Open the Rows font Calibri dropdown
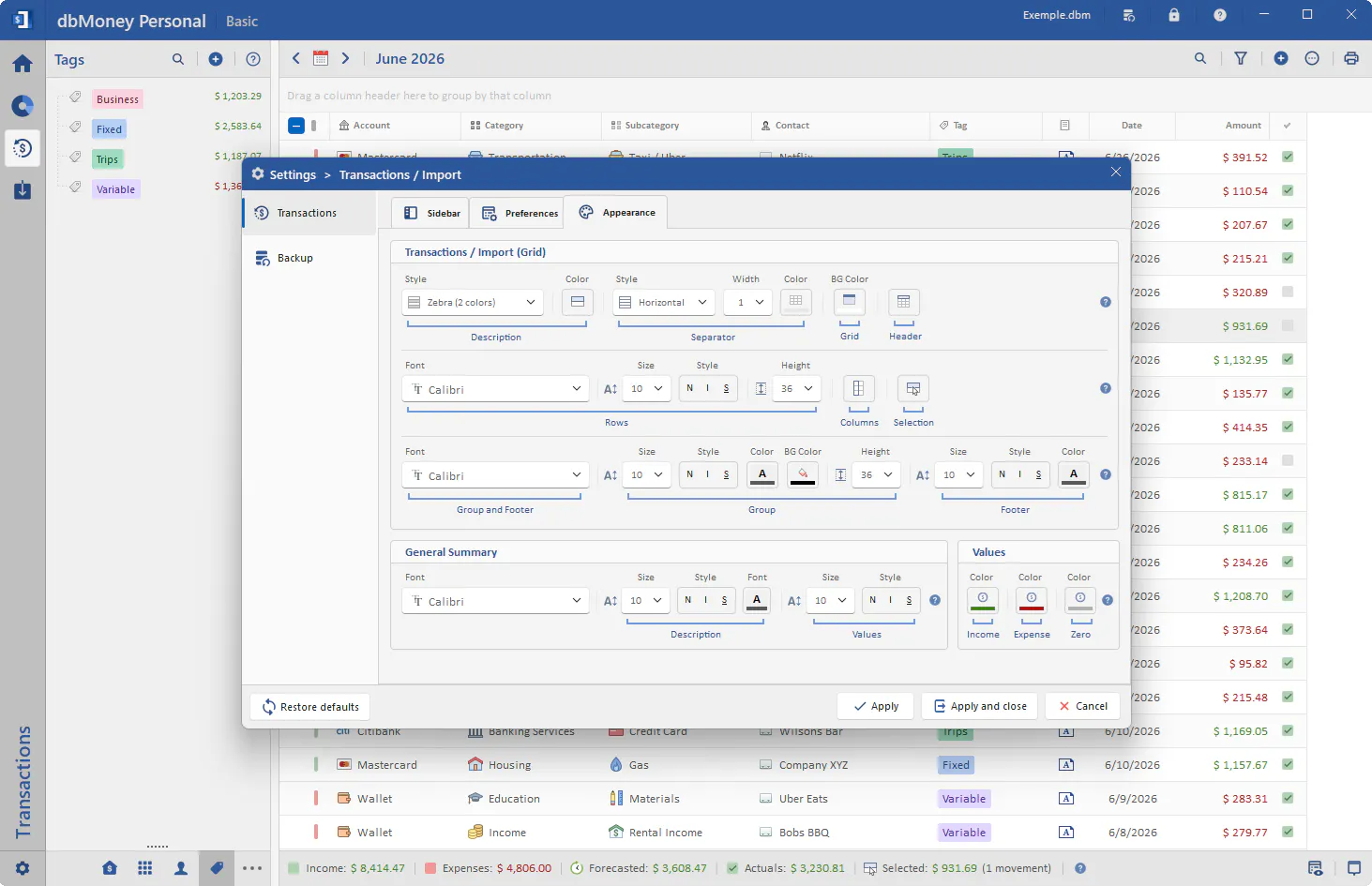The width and height of the screenshot is (1372, 886). tap(495, 389)
